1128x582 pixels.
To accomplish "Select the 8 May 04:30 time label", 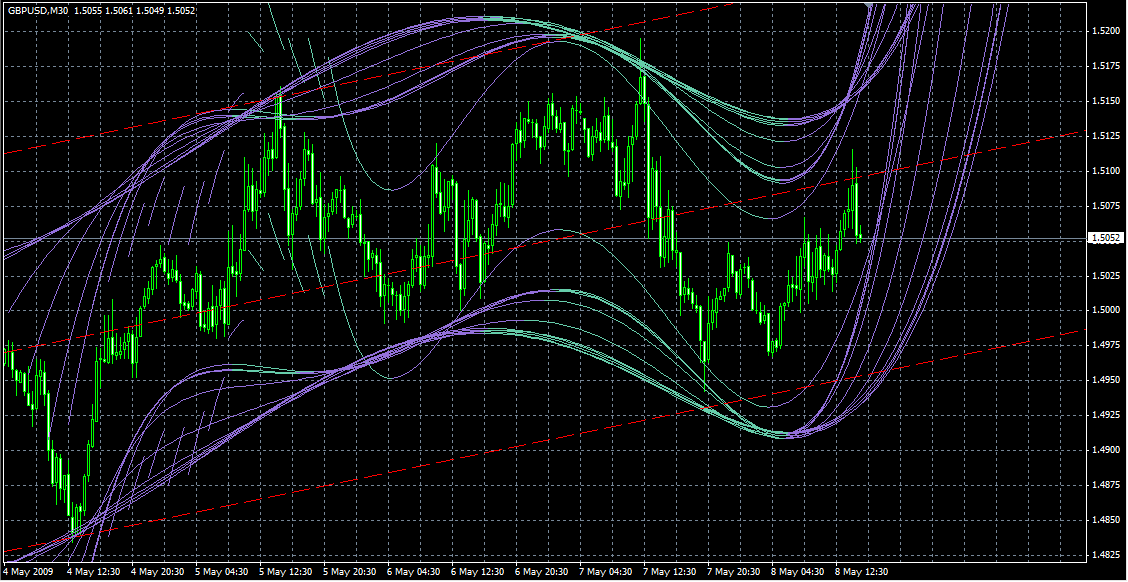I will (x=799, y=572).
